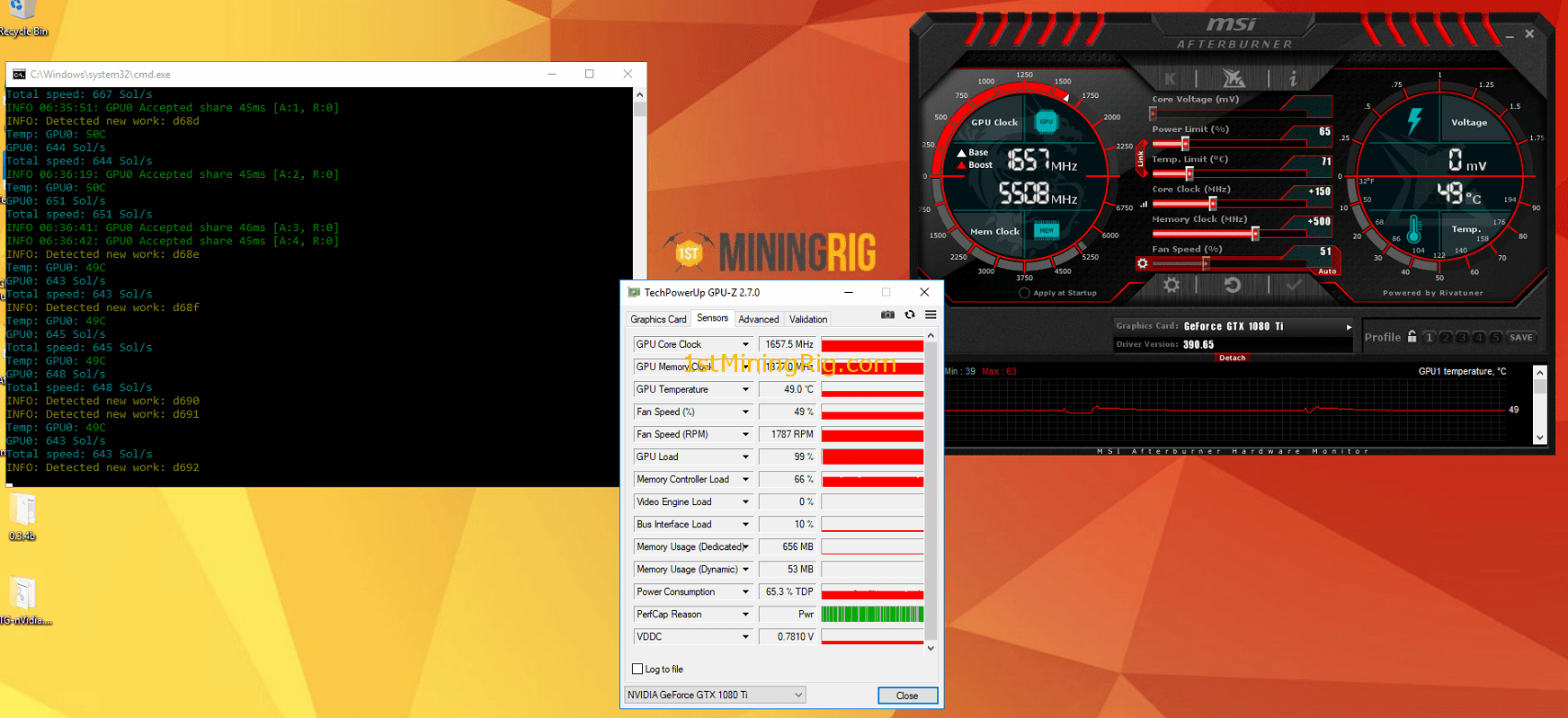The height and width of the screenshot is (718, 1568).
Task: Select the Recycle Bin desktop icon
Action: tap(22, 19)
